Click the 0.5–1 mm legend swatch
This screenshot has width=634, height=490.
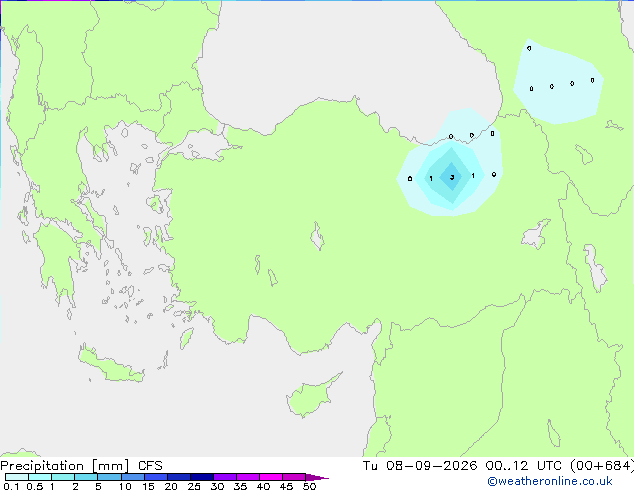tap(40, 477)
